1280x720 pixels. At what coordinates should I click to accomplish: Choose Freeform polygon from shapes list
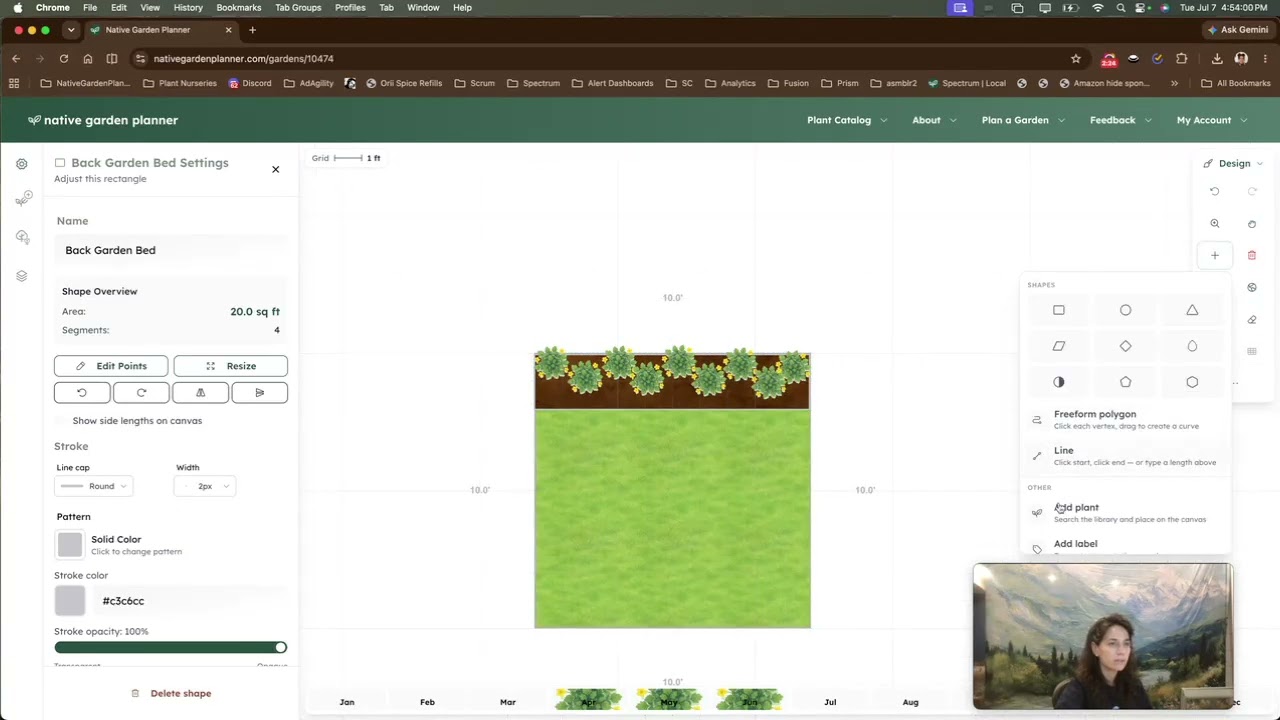[x=1125, y=419]
